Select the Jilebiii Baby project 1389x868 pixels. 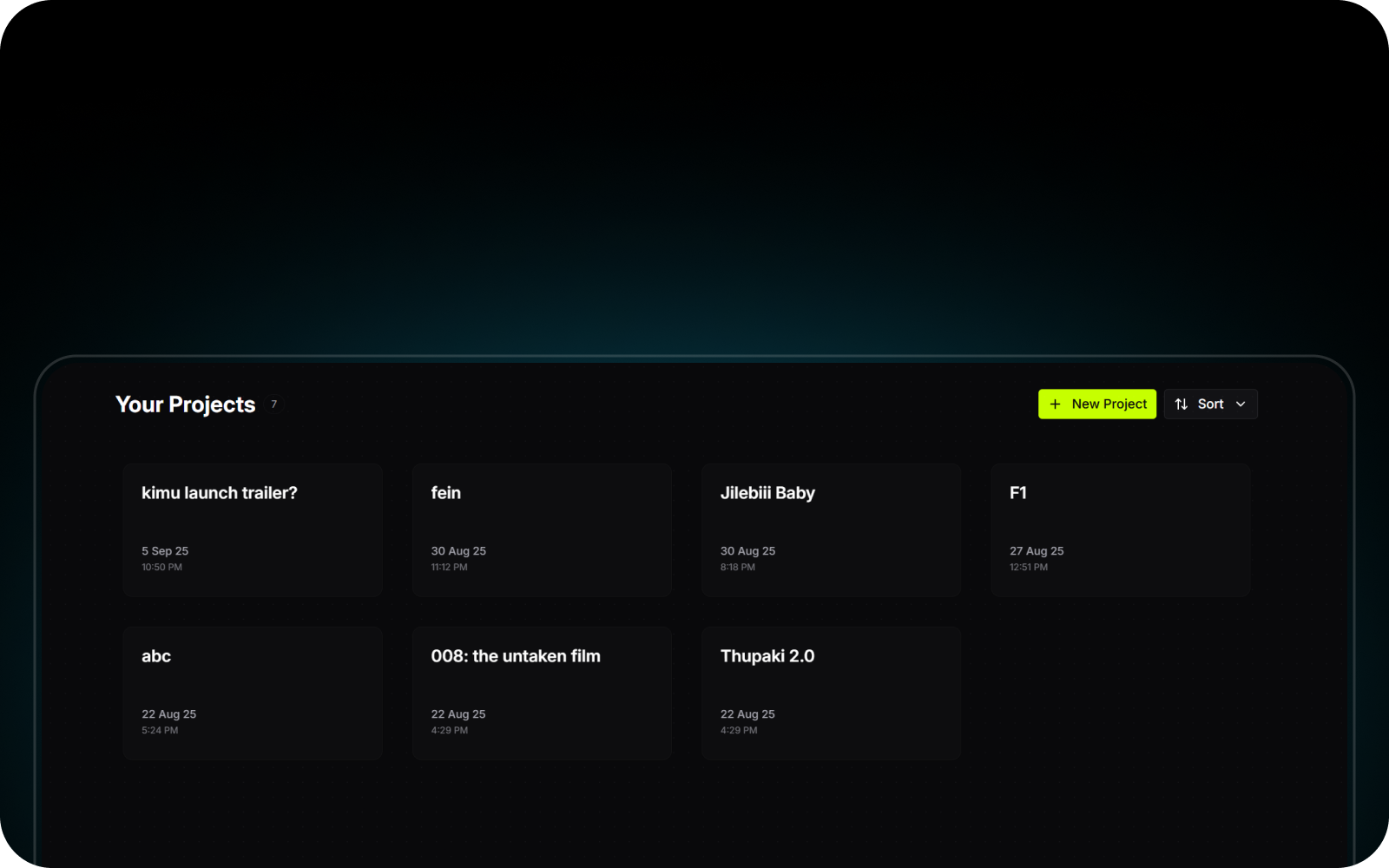(x=831, y=529)
